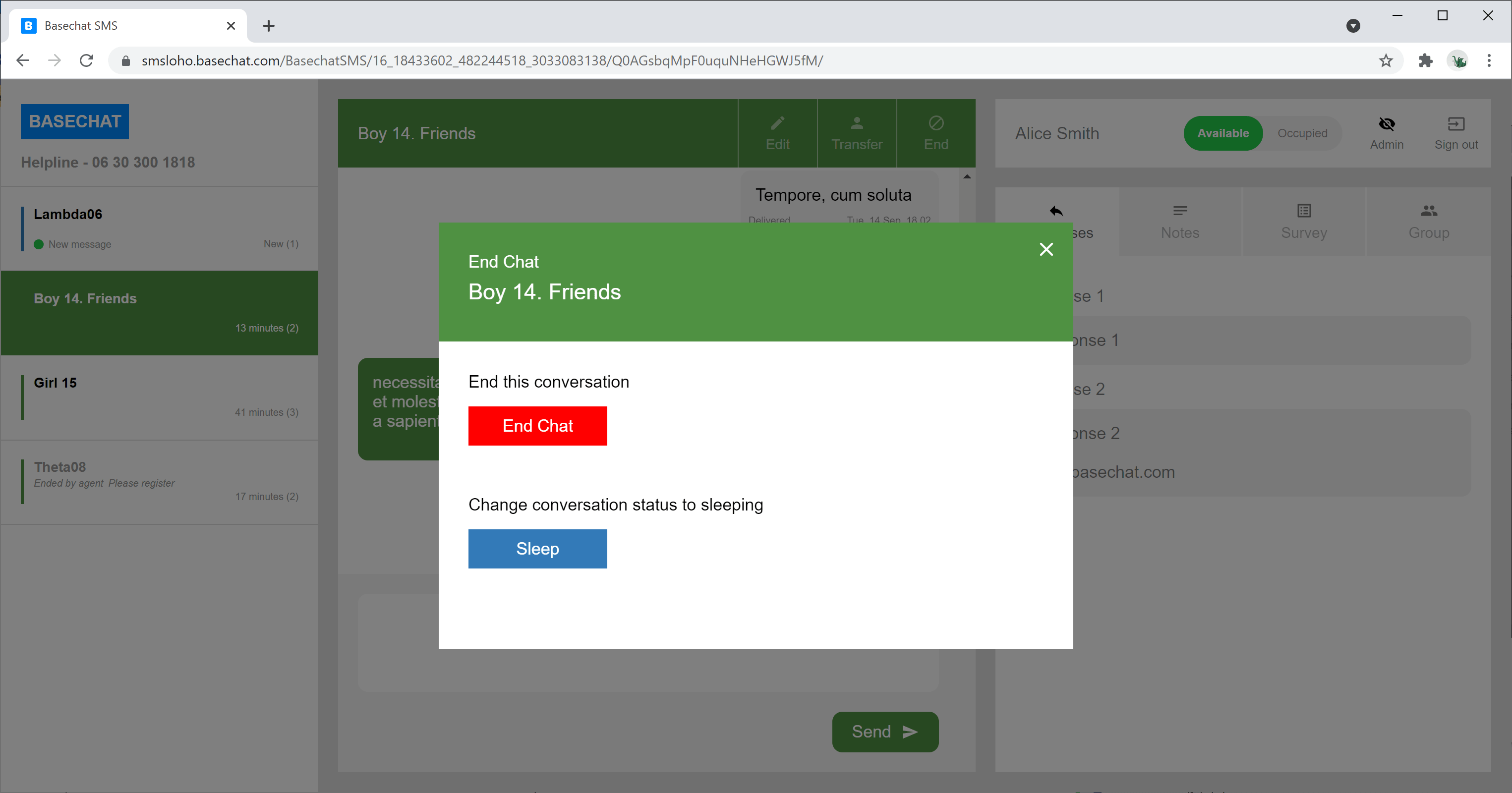Open Chrome three-dot menu
1512x793 pixels.
point(1489,60)
